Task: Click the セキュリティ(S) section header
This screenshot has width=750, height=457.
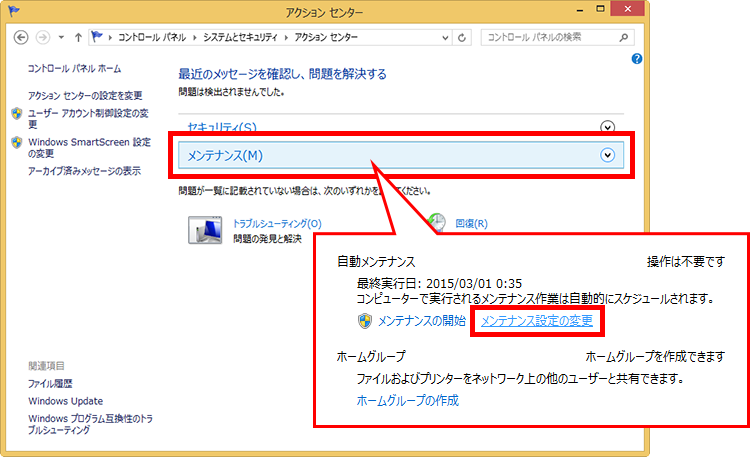Action: 222,127
